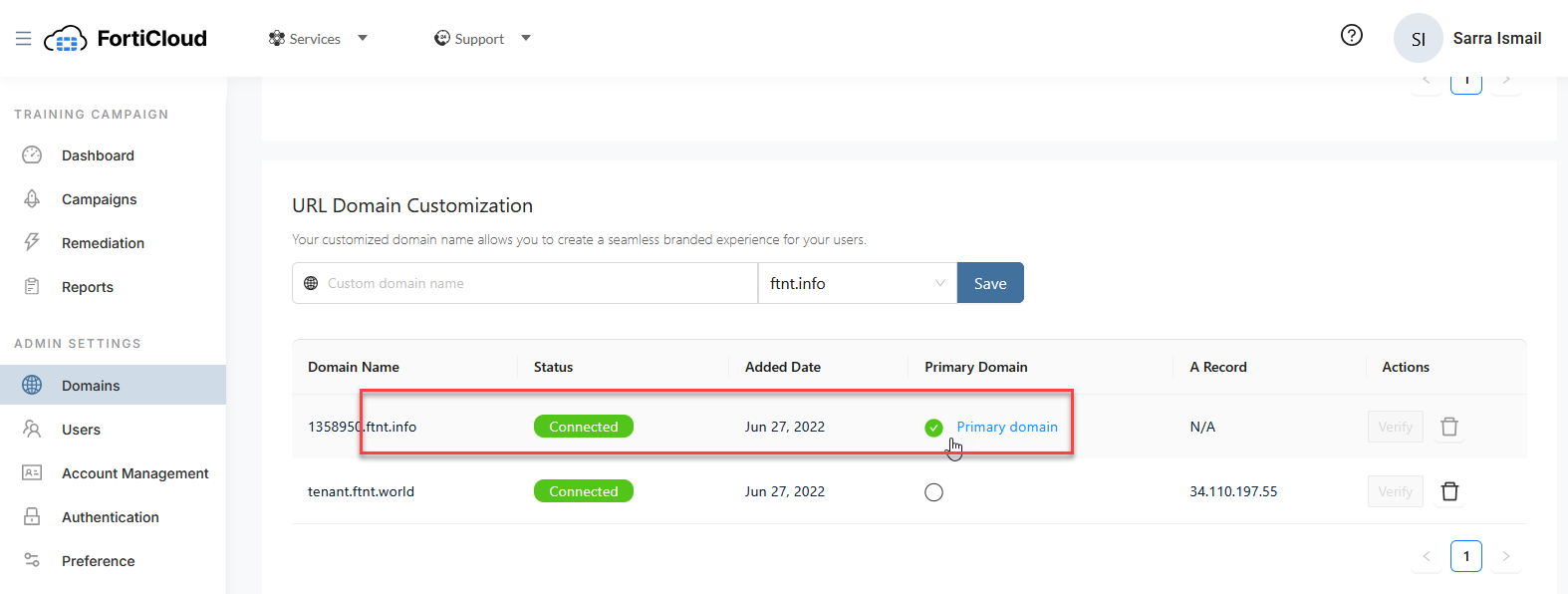Click Verify for tenant.ftnt.world
1568x594 pixels.
coord(1395,491)
